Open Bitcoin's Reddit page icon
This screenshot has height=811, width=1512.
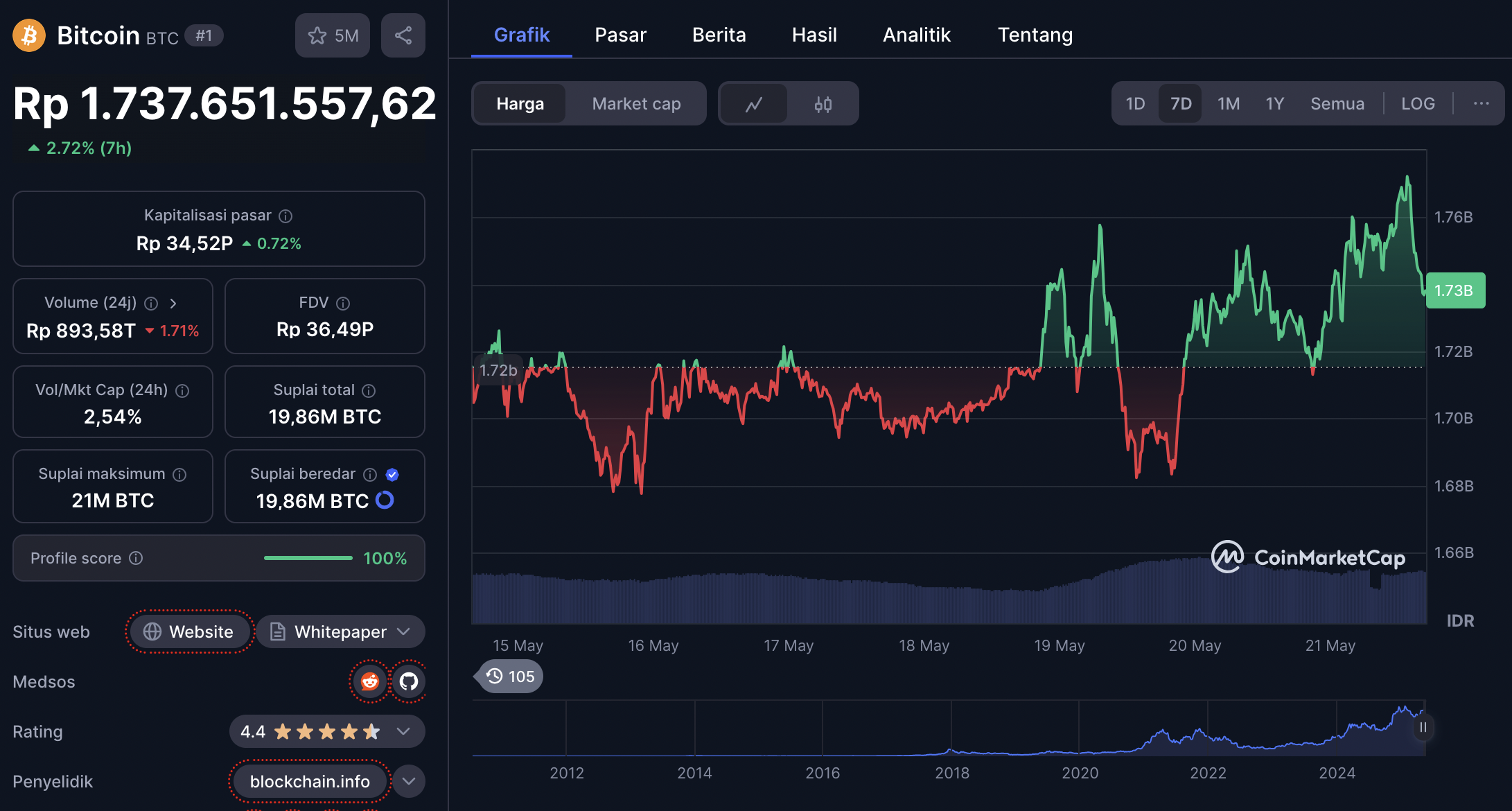click(369, 681)
